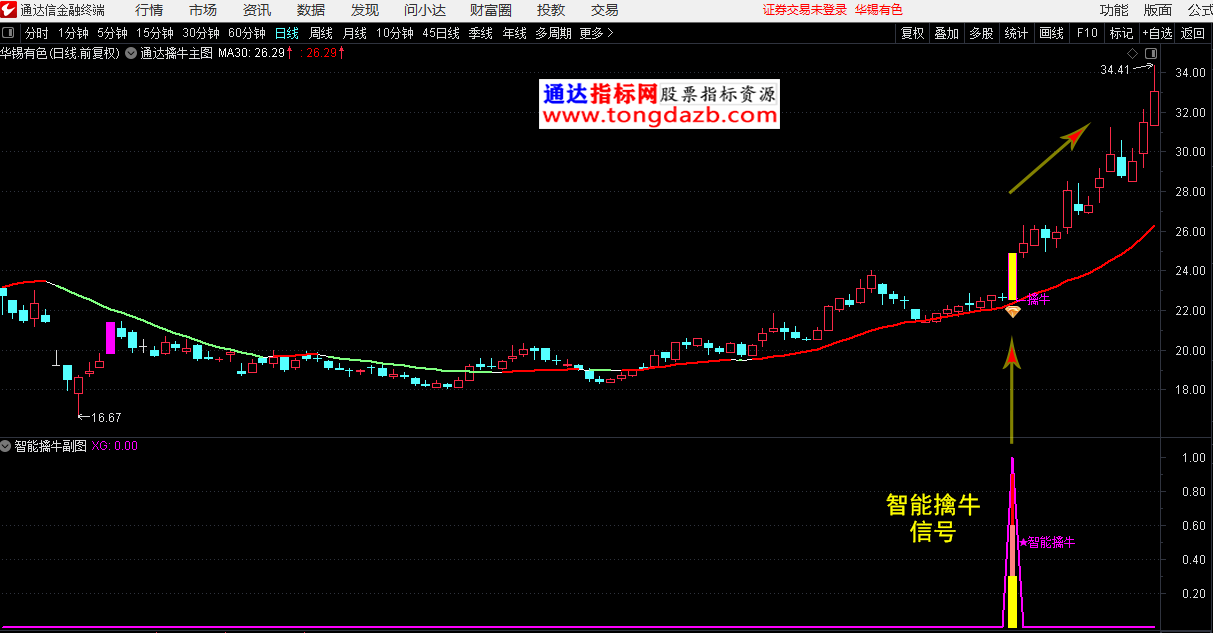Toggle the left sidebar panel icon beside 分时
This screenshot has width=1213, height=633.
coord(9,33)
